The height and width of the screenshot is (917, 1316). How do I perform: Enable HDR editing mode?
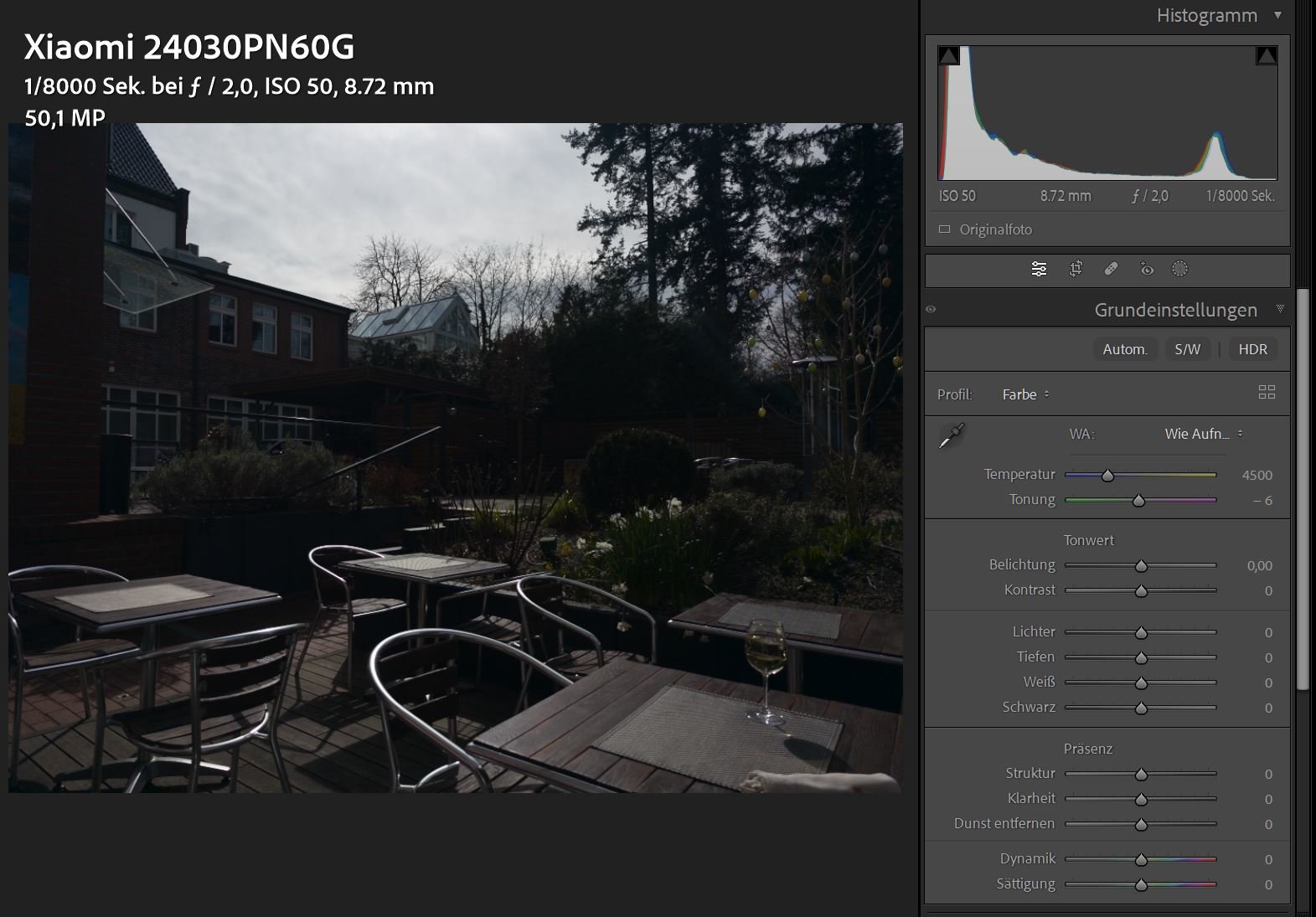tap(1252, 349)
